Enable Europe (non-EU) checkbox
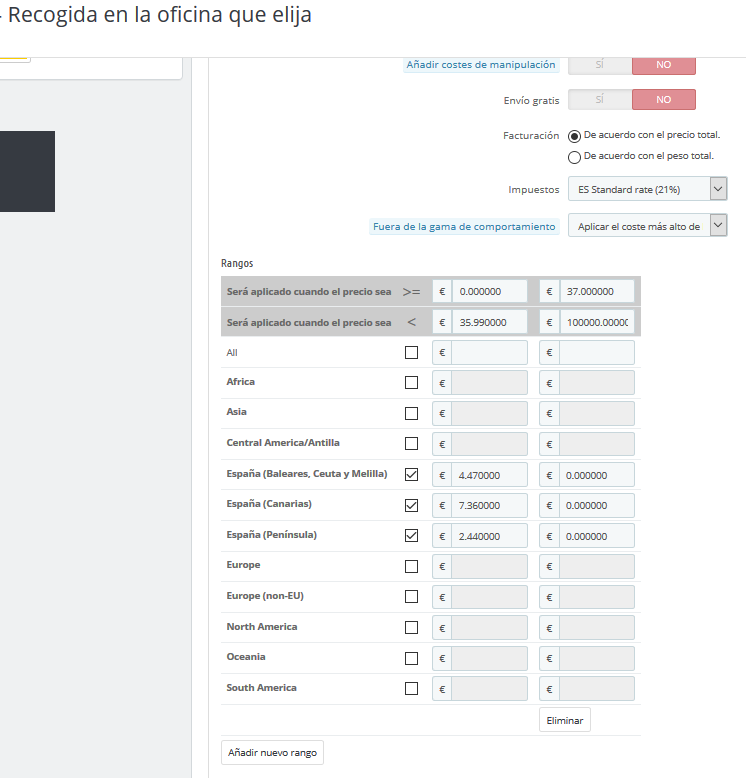 coord(411,596)
